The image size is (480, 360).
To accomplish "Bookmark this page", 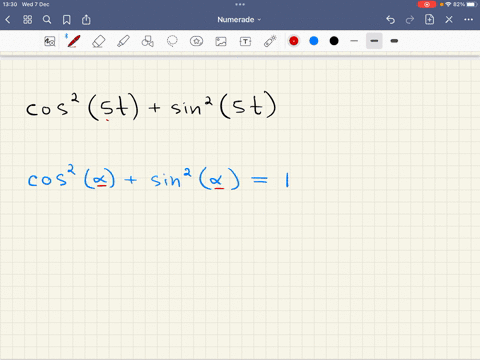I will 67,20.
